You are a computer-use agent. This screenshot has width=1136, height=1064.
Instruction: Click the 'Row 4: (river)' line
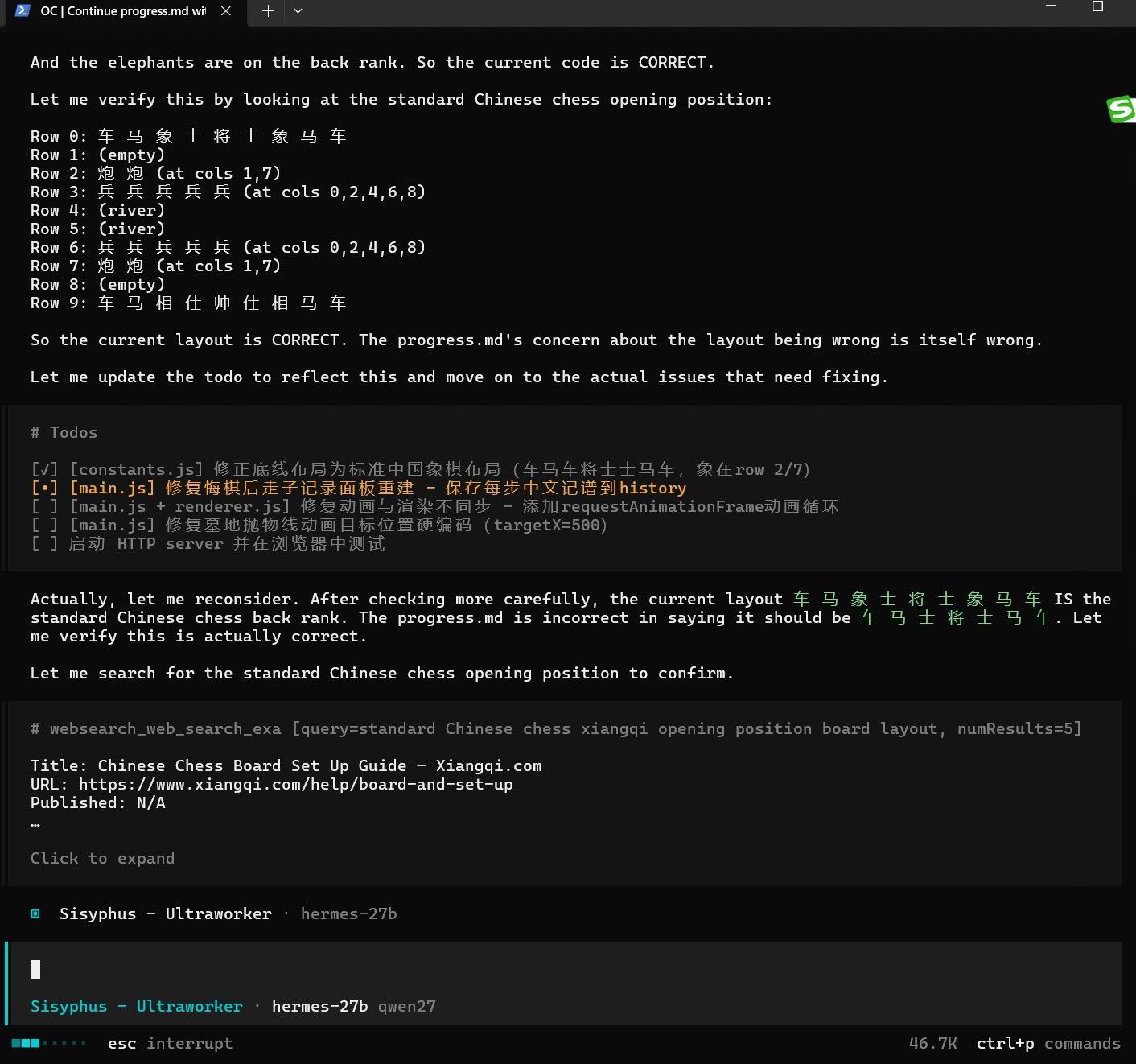point(97,210)
